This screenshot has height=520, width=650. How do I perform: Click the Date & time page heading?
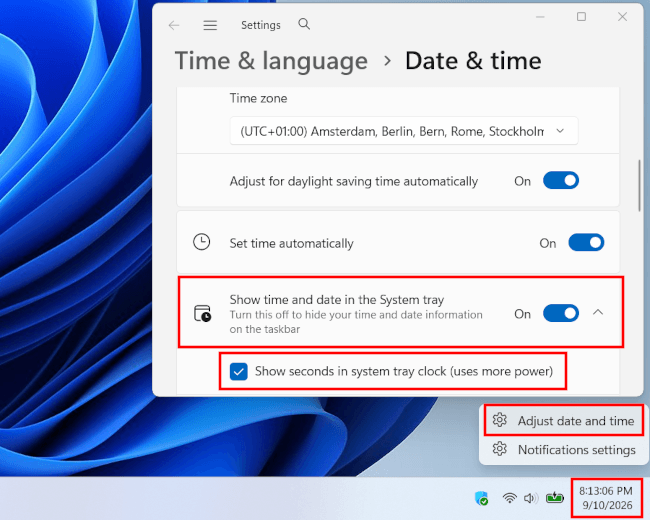coord(473,61)
